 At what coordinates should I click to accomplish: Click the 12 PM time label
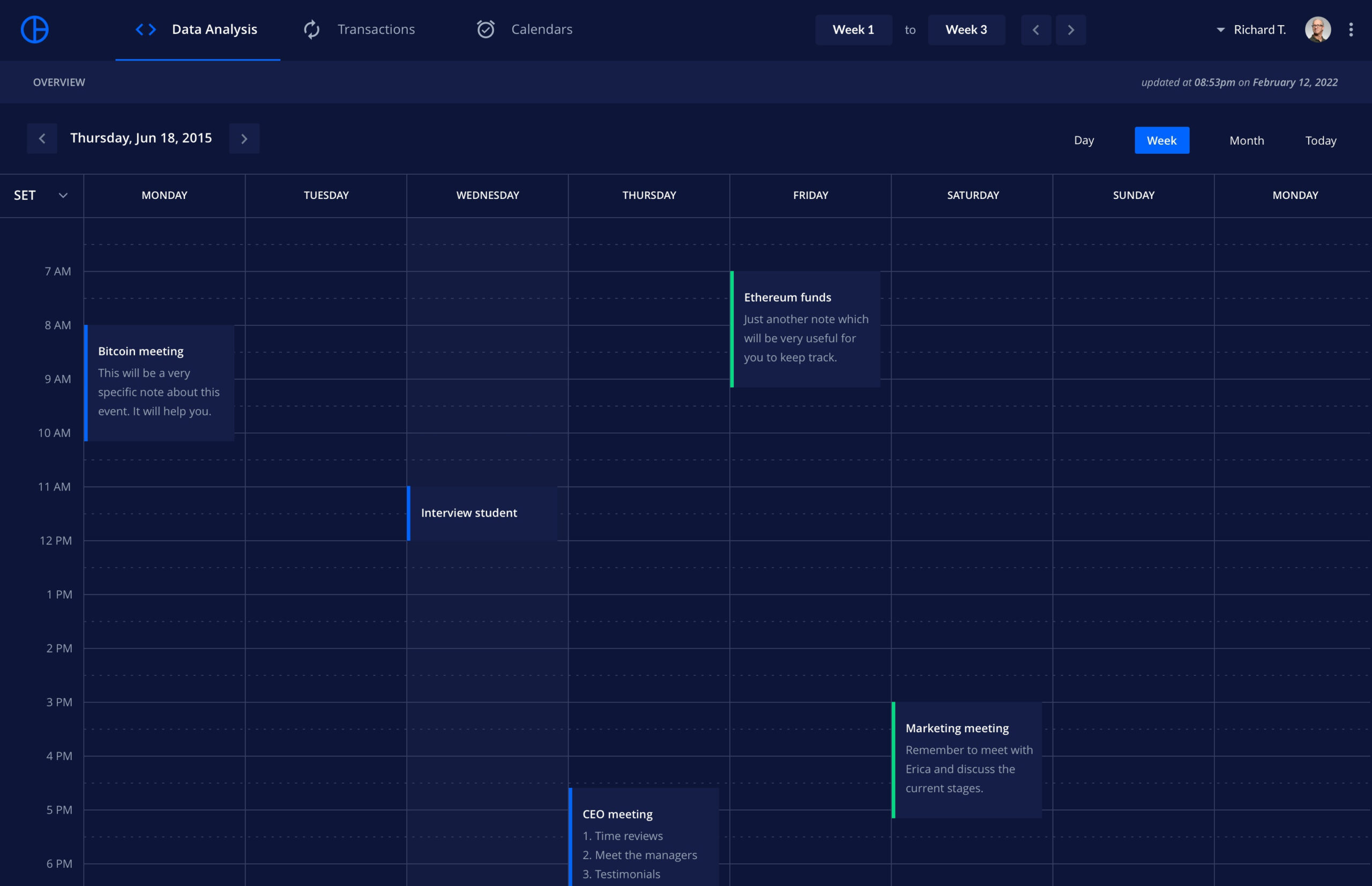pyautogui.click(x=56, y=541)
